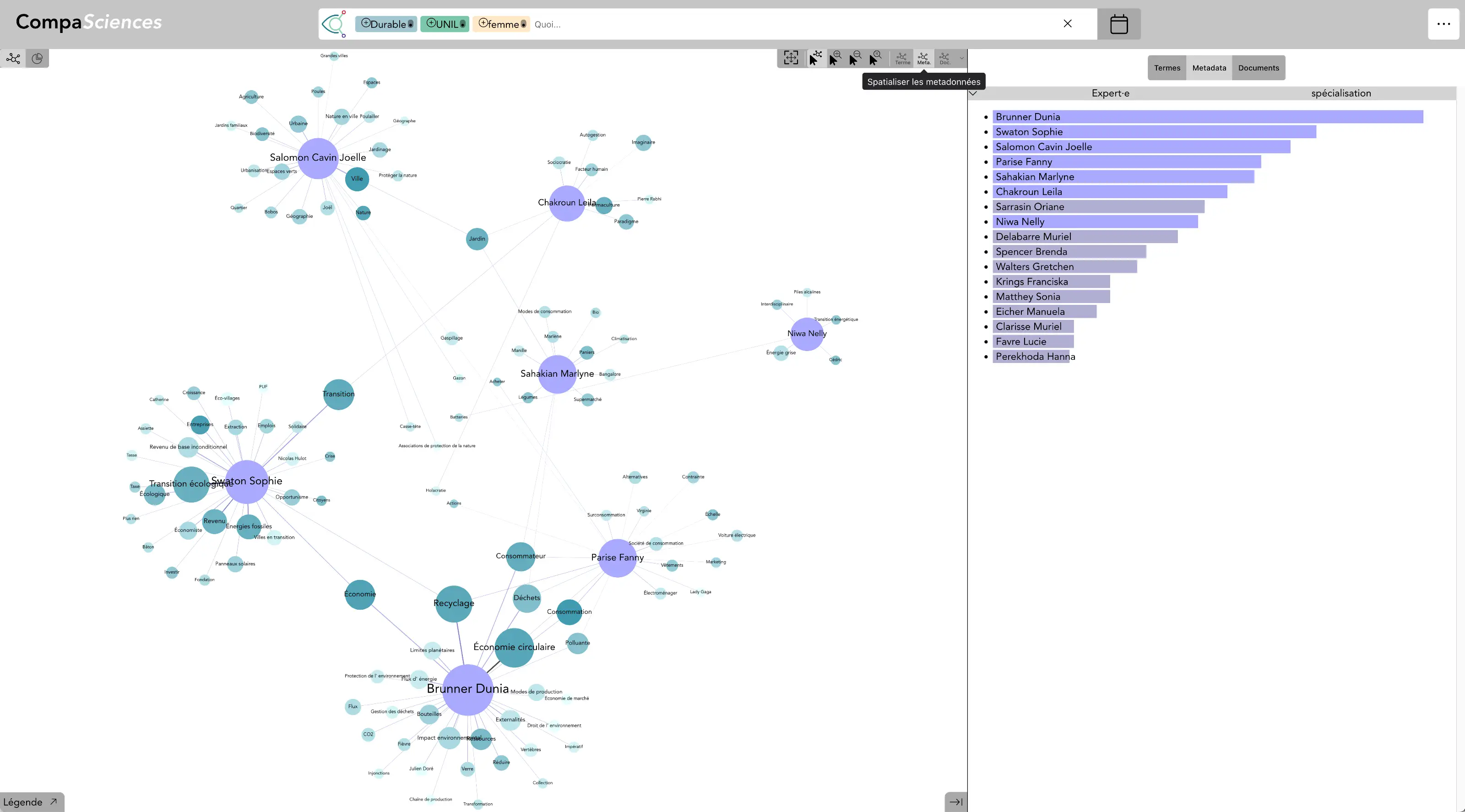Expand the spatialization options chevron
Viewport: 1465px width, 812px height.
(x=962, y=58)
